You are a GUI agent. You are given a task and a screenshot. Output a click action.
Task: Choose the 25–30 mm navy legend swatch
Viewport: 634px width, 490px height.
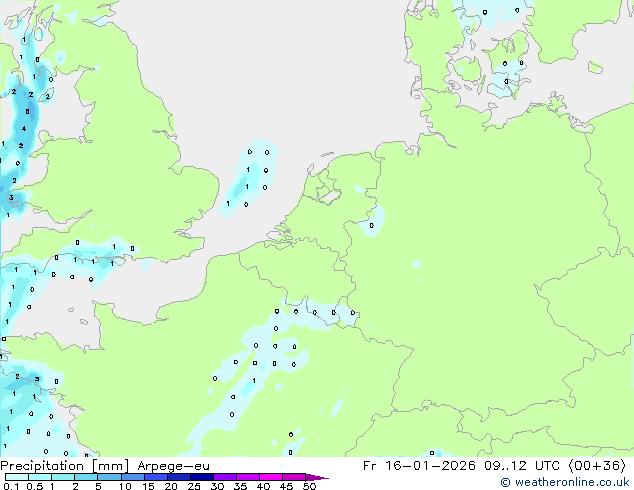click(202, 477)
